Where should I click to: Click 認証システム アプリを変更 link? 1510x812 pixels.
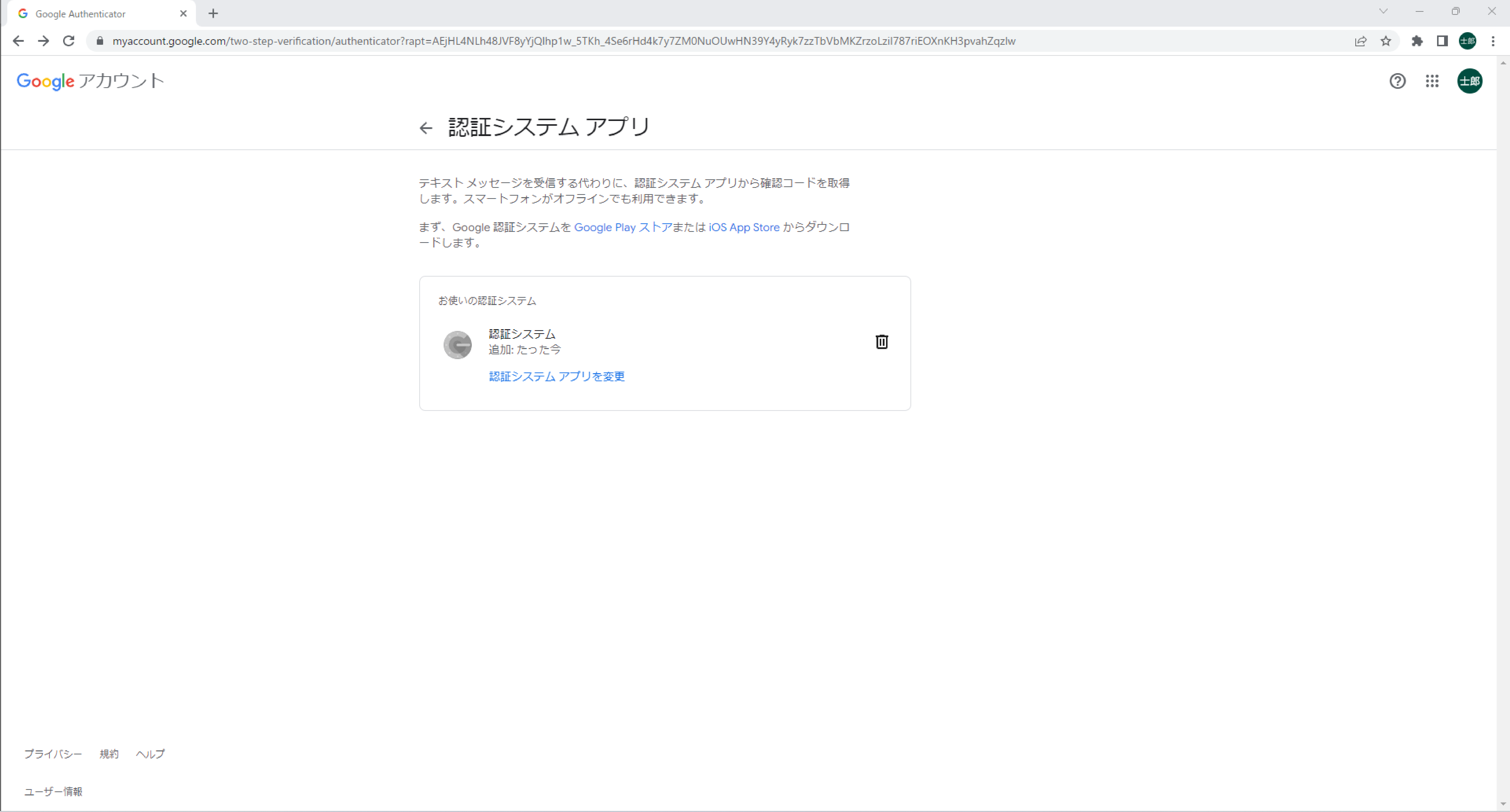click(557, 376)
